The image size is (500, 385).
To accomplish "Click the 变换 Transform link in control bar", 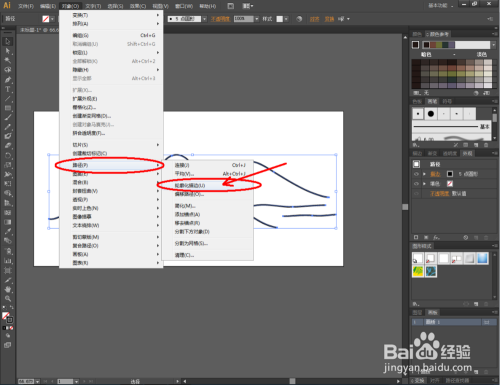I will click(x=329, y=19).
